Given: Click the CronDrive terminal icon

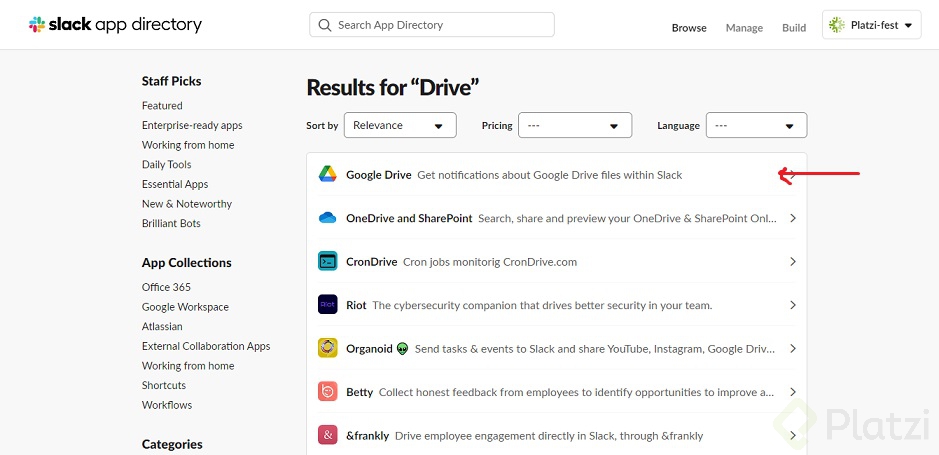Looking at the screenshot, I should coord(328,261).
